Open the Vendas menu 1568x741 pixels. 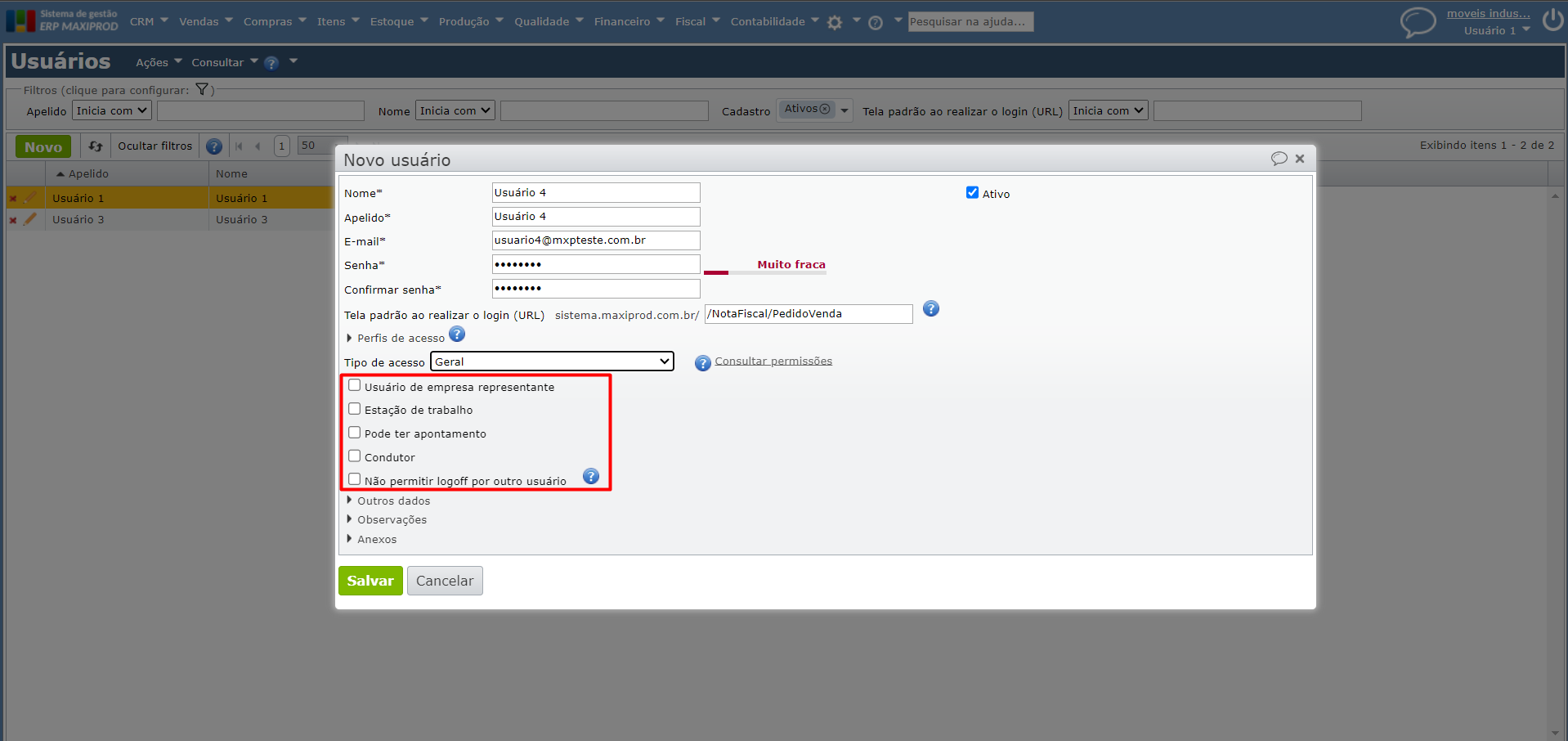tap(206, 21)
